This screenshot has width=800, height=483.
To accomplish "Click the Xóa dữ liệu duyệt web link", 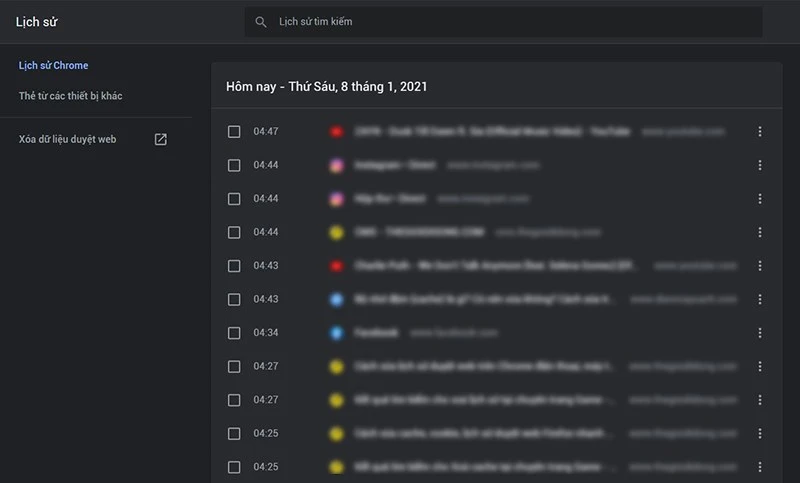I will pyautogui.click(x=67, y=139).
